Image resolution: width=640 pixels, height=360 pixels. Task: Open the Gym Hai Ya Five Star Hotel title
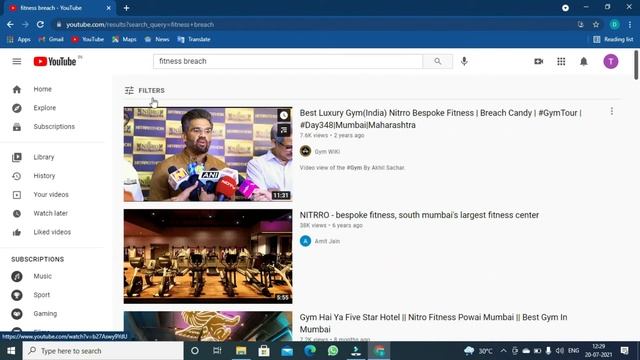click(433, 323)
